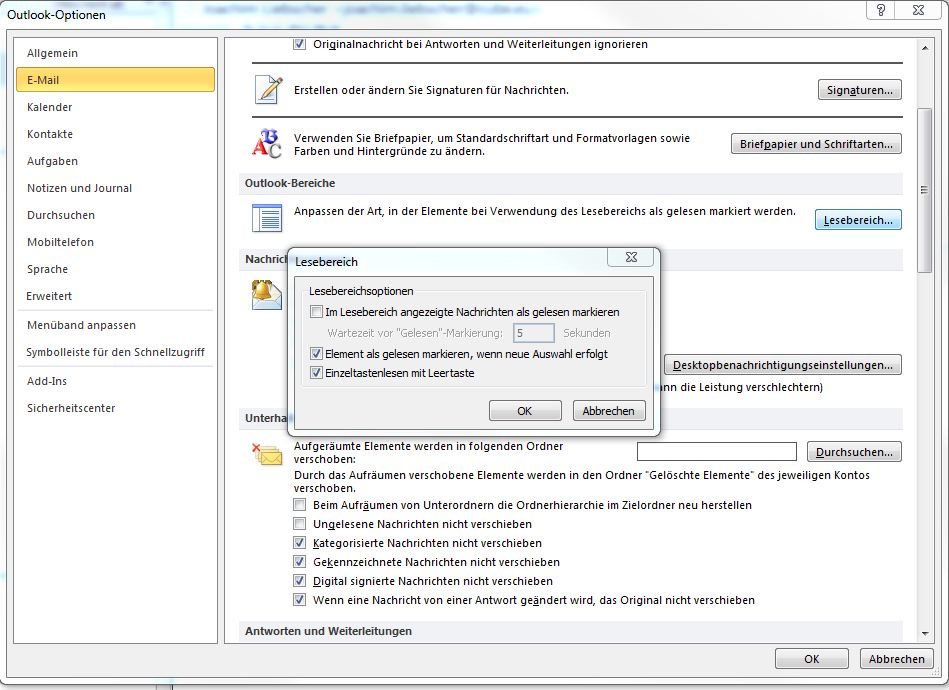949x690 pixels.
Task: Enable 'Beim Aufräumen von Unterordnern die Ordnerhierarchie' checkbox
Action: click(299, 505)
